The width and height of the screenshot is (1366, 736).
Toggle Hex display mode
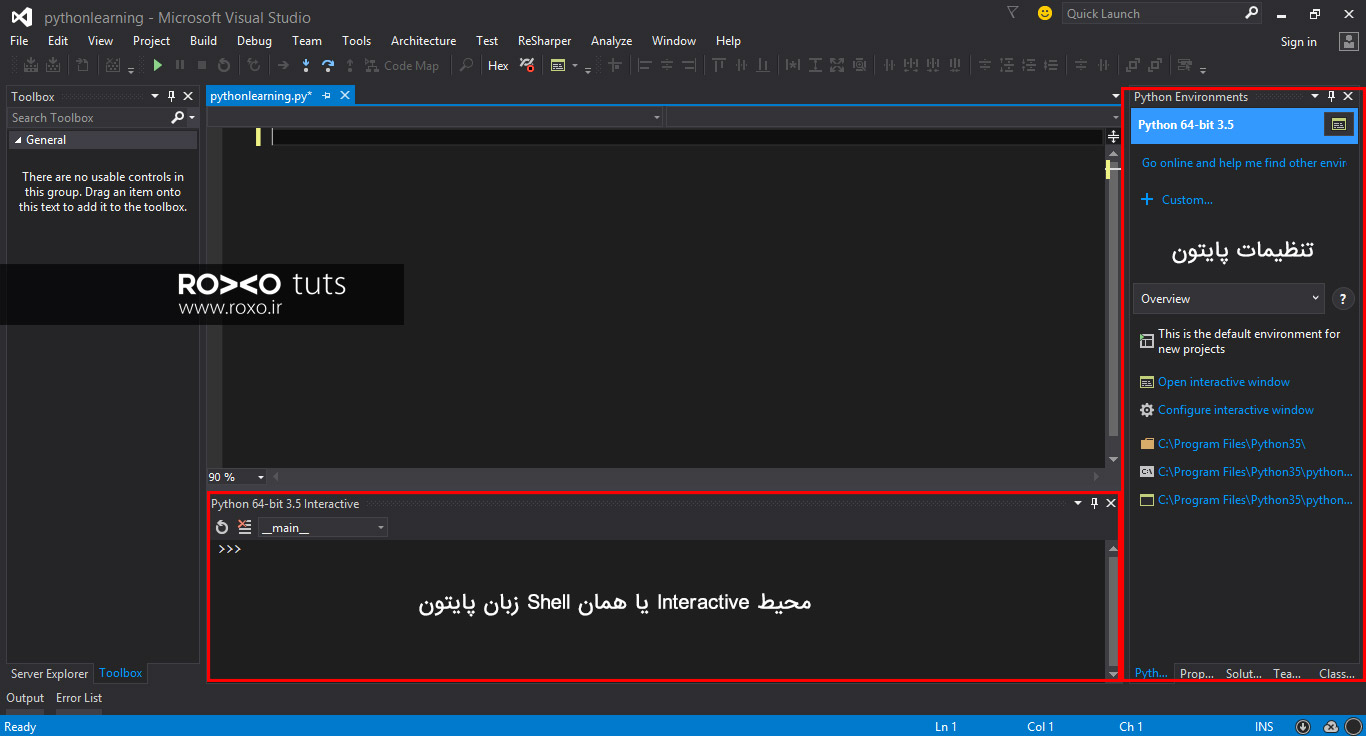(498, 65)
